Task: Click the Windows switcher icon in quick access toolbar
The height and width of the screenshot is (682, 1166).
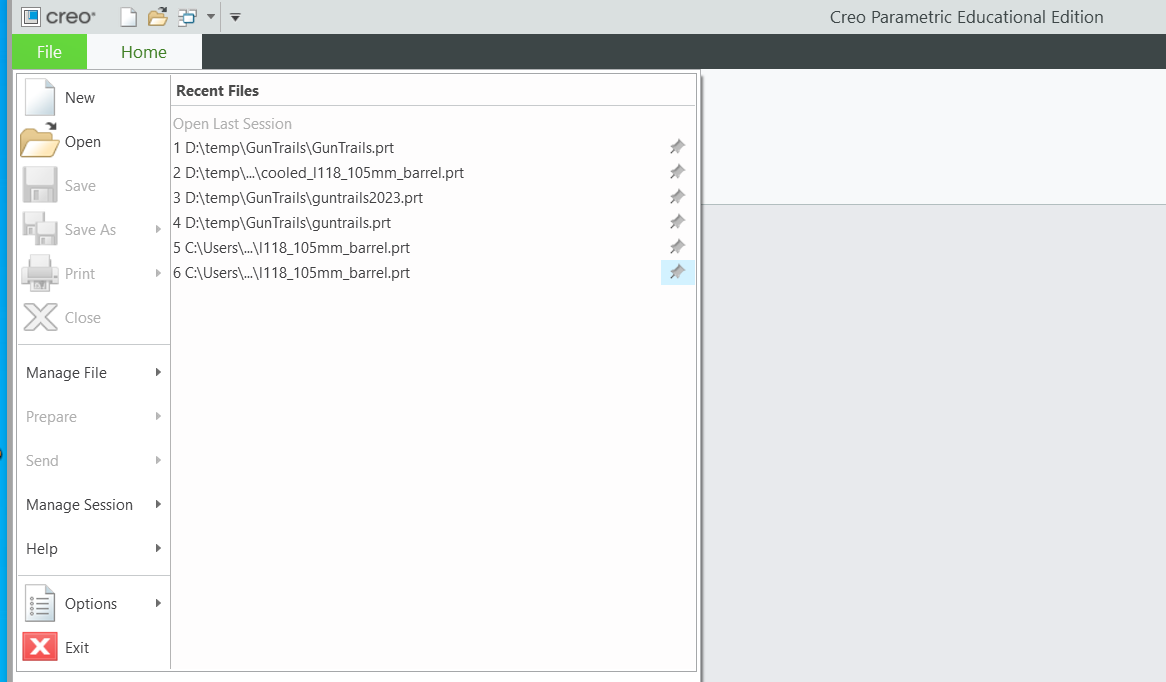Action: [x=187, y=17]
